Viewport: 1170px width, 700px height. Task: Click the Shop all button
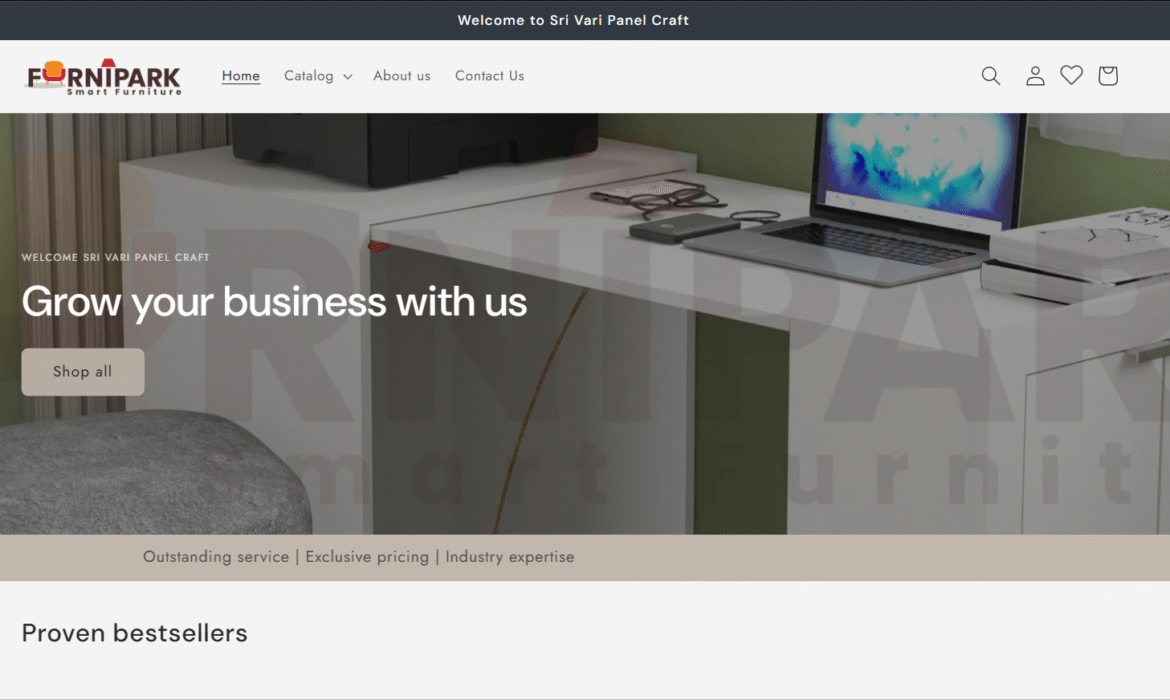[x=83, y=372]
